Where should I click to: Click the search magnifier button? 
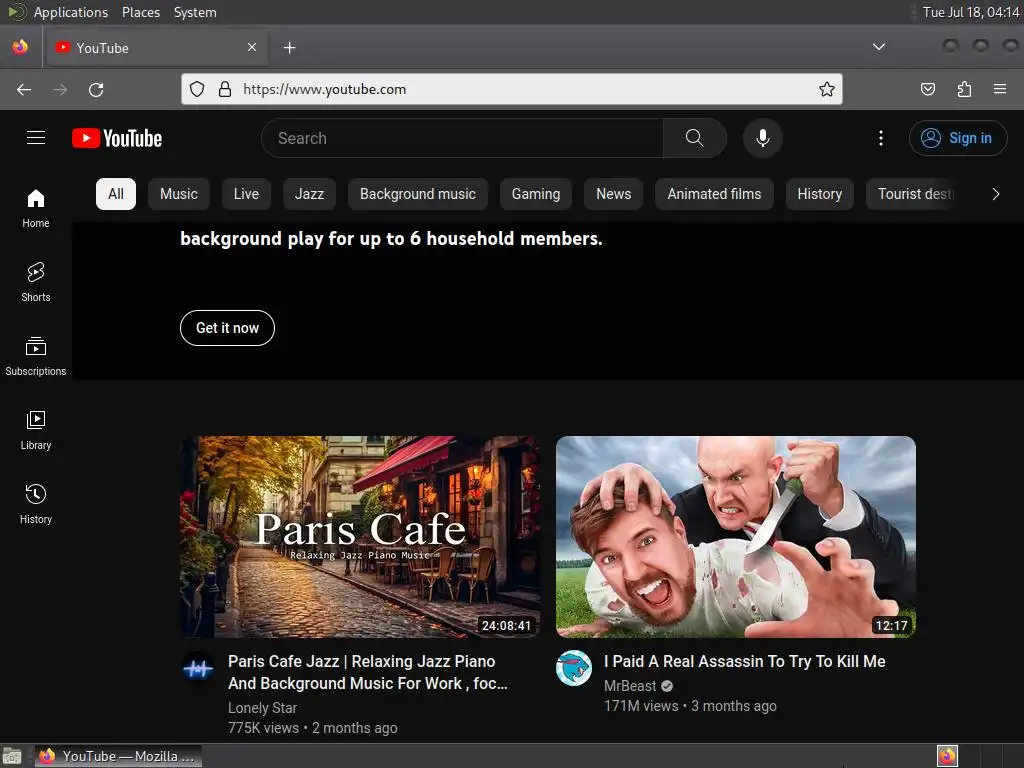[x=695, y=138]
